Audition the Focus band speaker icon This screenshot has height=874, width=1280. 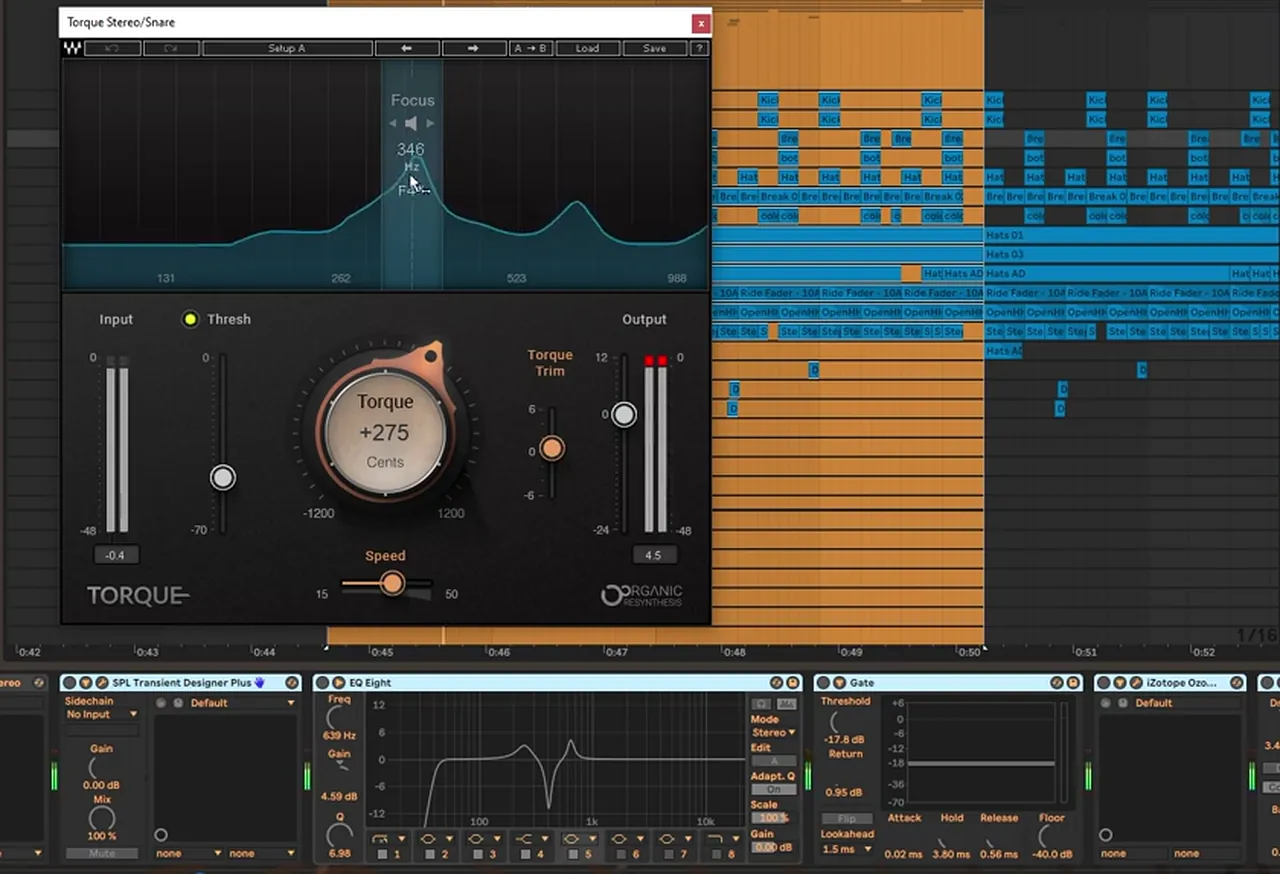tap(411, 123)
